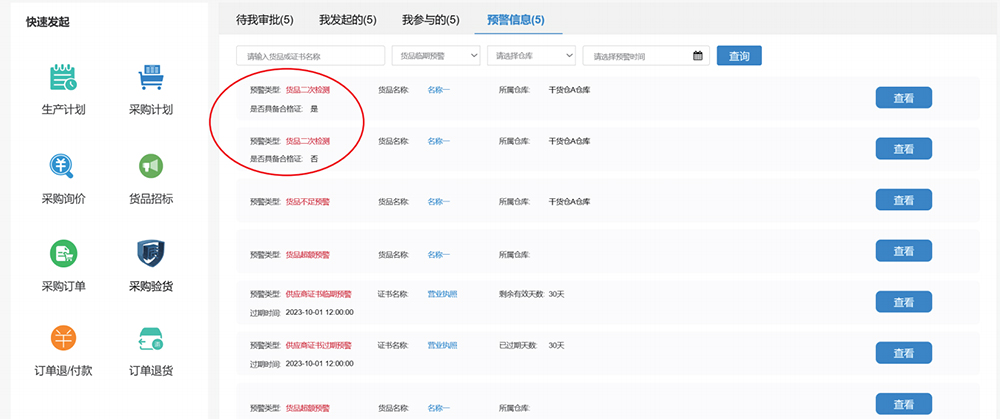Viewport: 1000px width, 419px height.
Task: Click 查看 for 货品二次检测 row with 合格证 是
Action: coord(904,98)
